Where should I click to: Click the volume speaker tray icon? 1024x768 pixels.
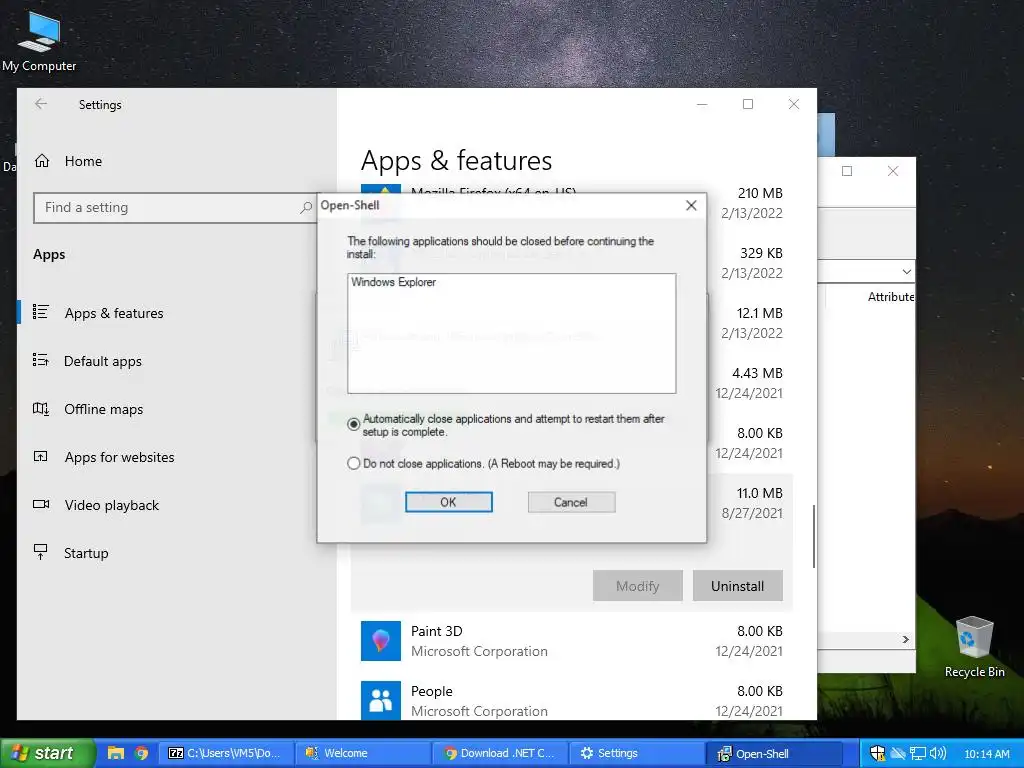[938, 753]
